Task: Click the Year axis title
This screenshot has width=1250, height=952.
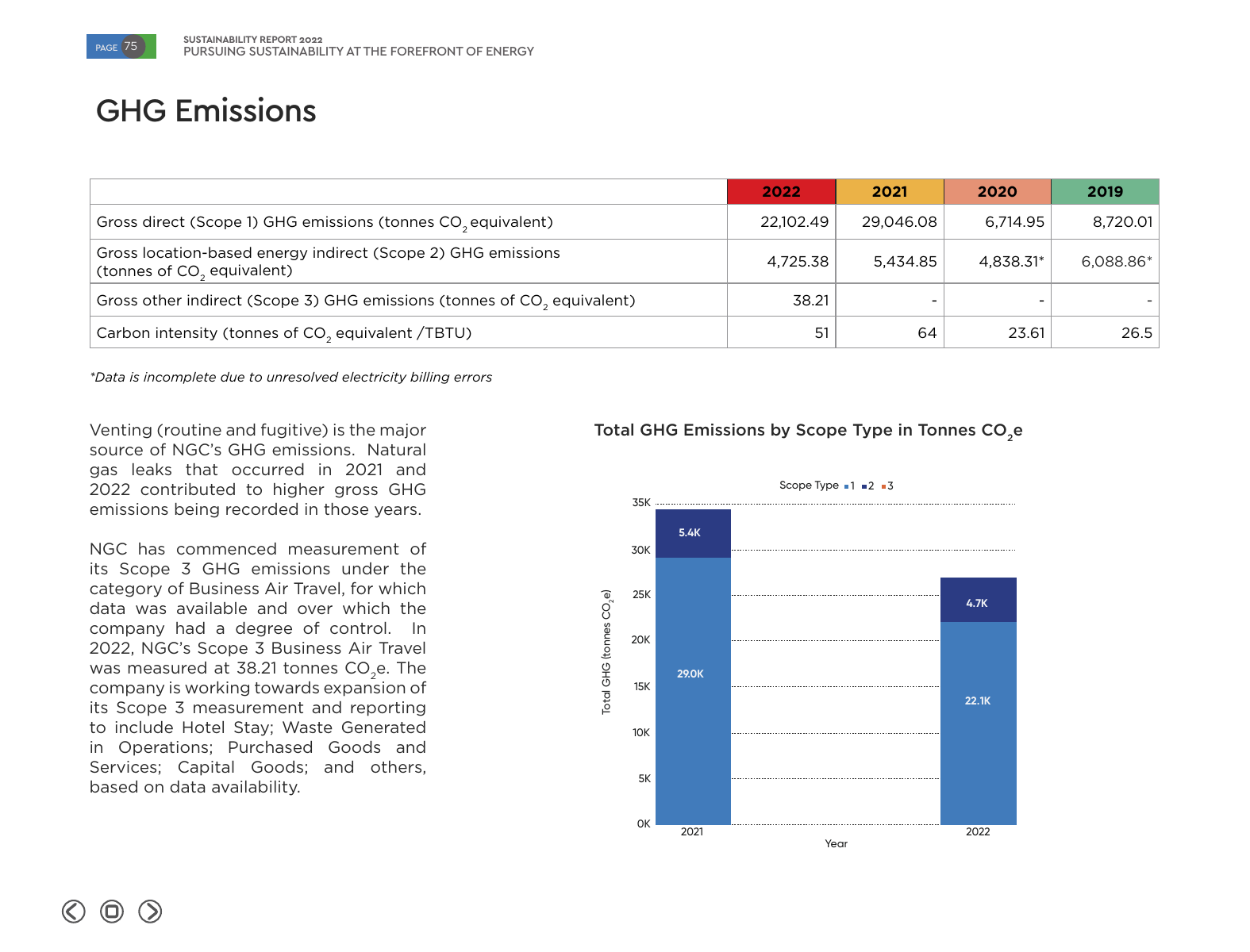Action: click(836, 844)
